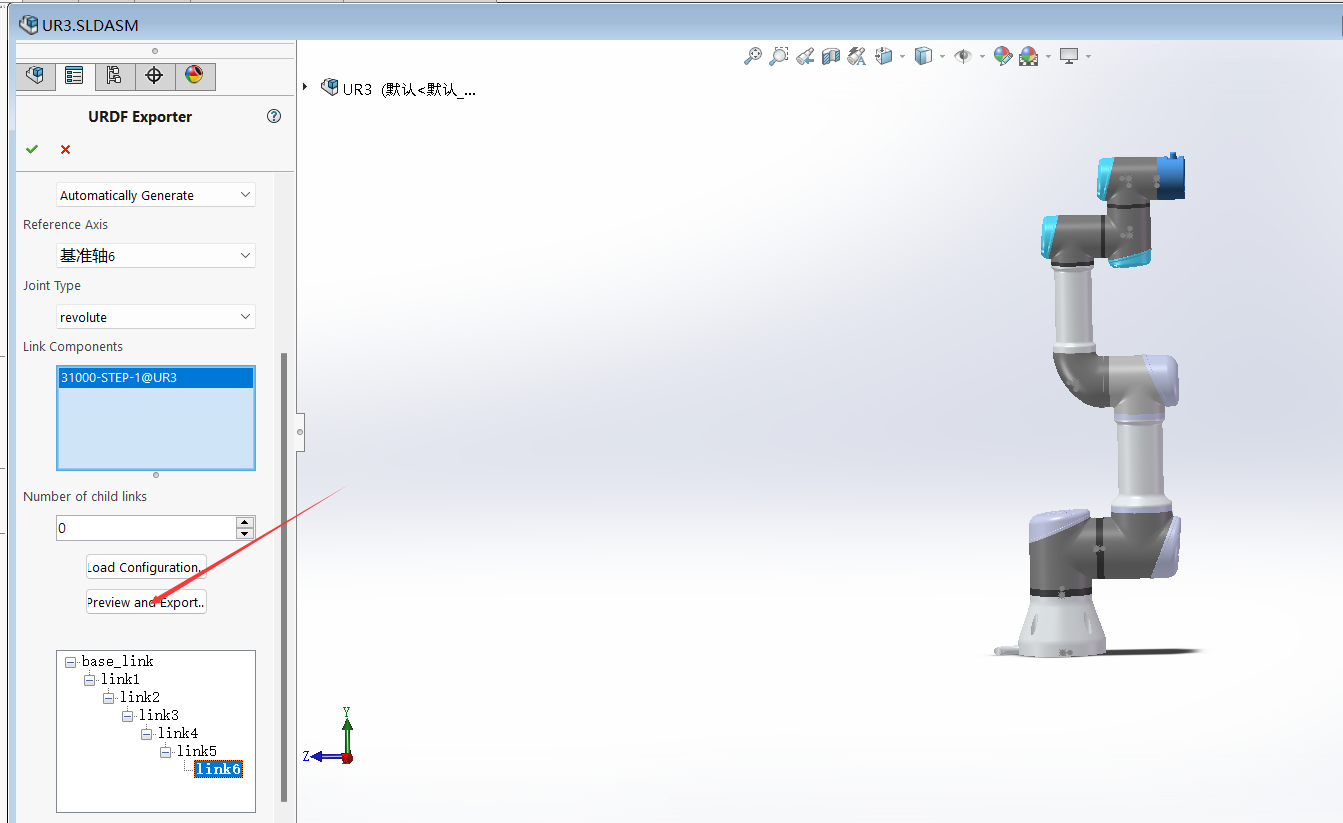Expand the Display Style dropdown arrow

point(942,56)
